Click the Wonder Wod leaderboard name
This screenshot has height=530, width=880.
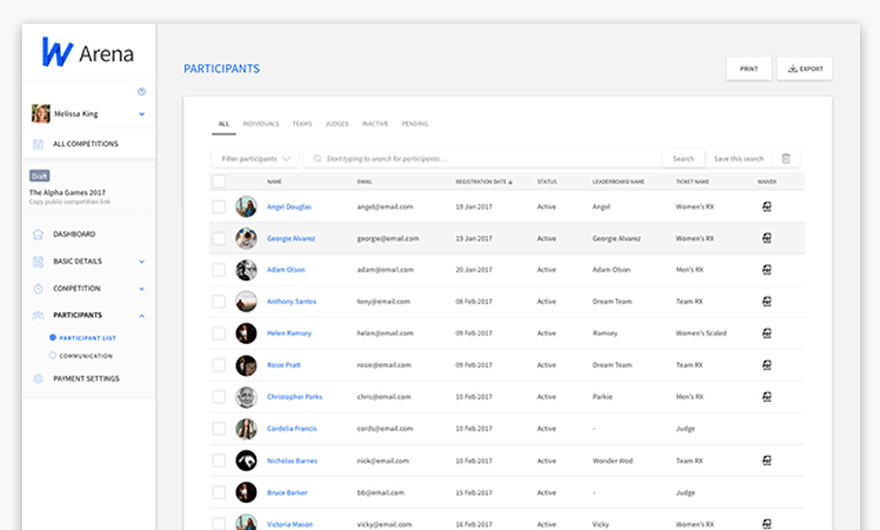612,461
